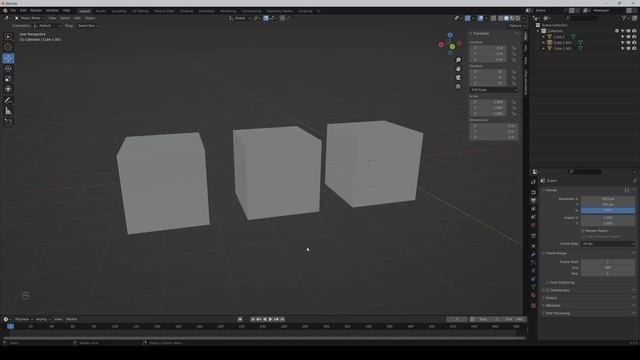Image resolution: width=640 pixels, height=360 pixels.
Task: Jump to the first frame
Action: pyautogui.click(x=253, y=319)
